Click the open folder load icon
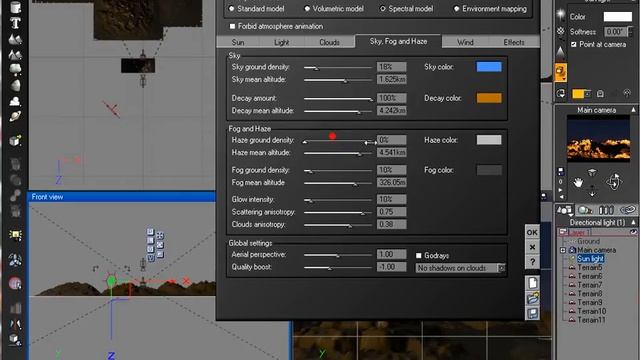The height and width of the screenshot is (360, 640). coord(532,298)
